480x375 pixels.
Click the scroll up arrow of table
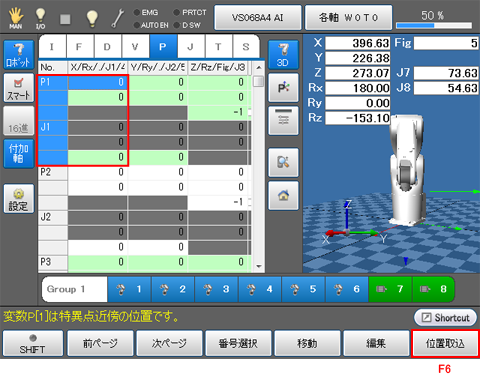tap(258, 68)
